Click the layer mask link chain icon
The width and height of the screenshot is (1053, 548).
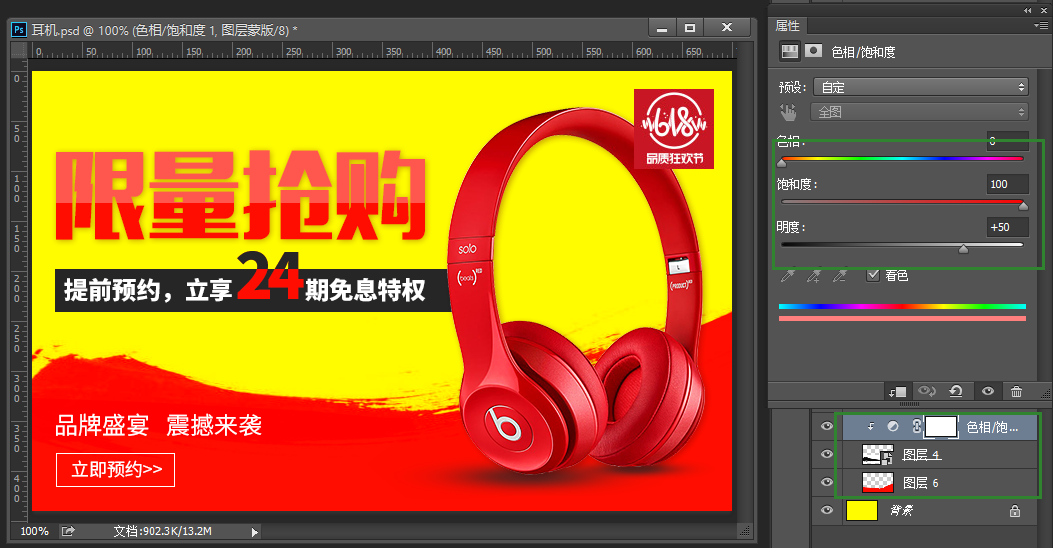915,427
